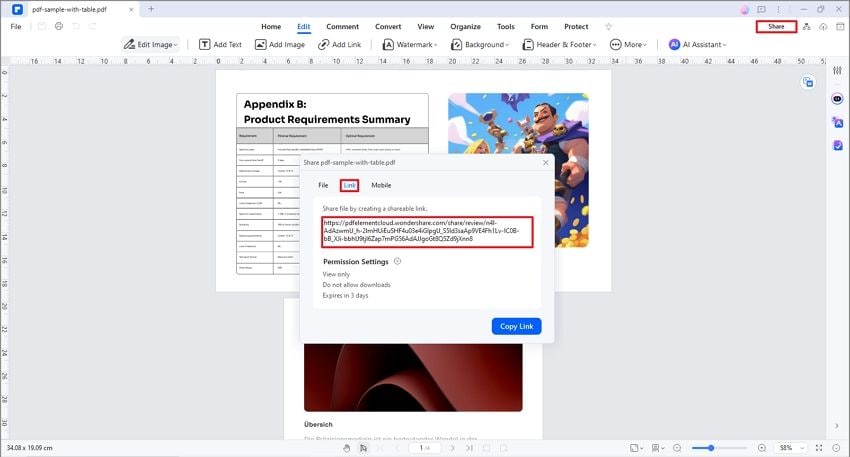The height and width of the screenshot is (457, 850).
Task: Click the Redo arrow icon
Action: click(x=93, y=26)
